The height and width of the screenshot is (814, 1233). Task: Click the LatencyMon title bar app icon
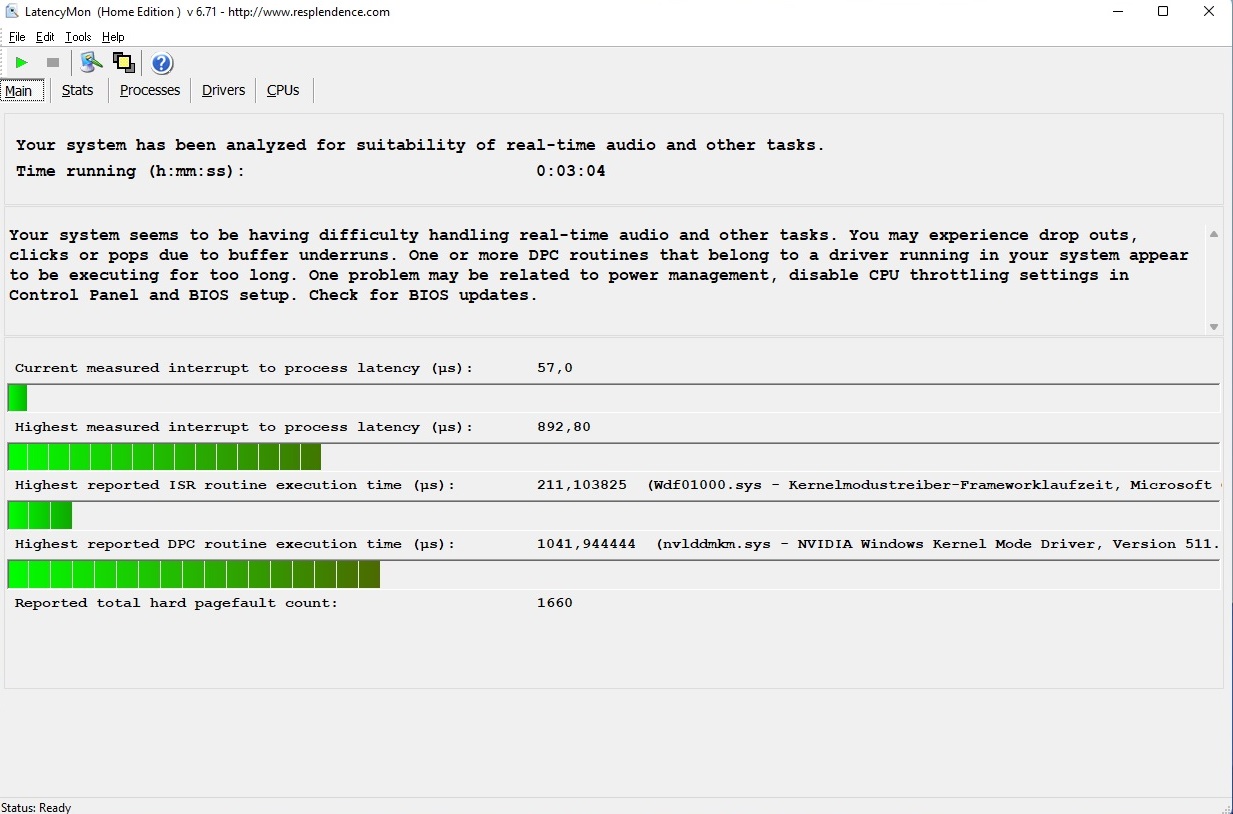(x=12, y=12)
